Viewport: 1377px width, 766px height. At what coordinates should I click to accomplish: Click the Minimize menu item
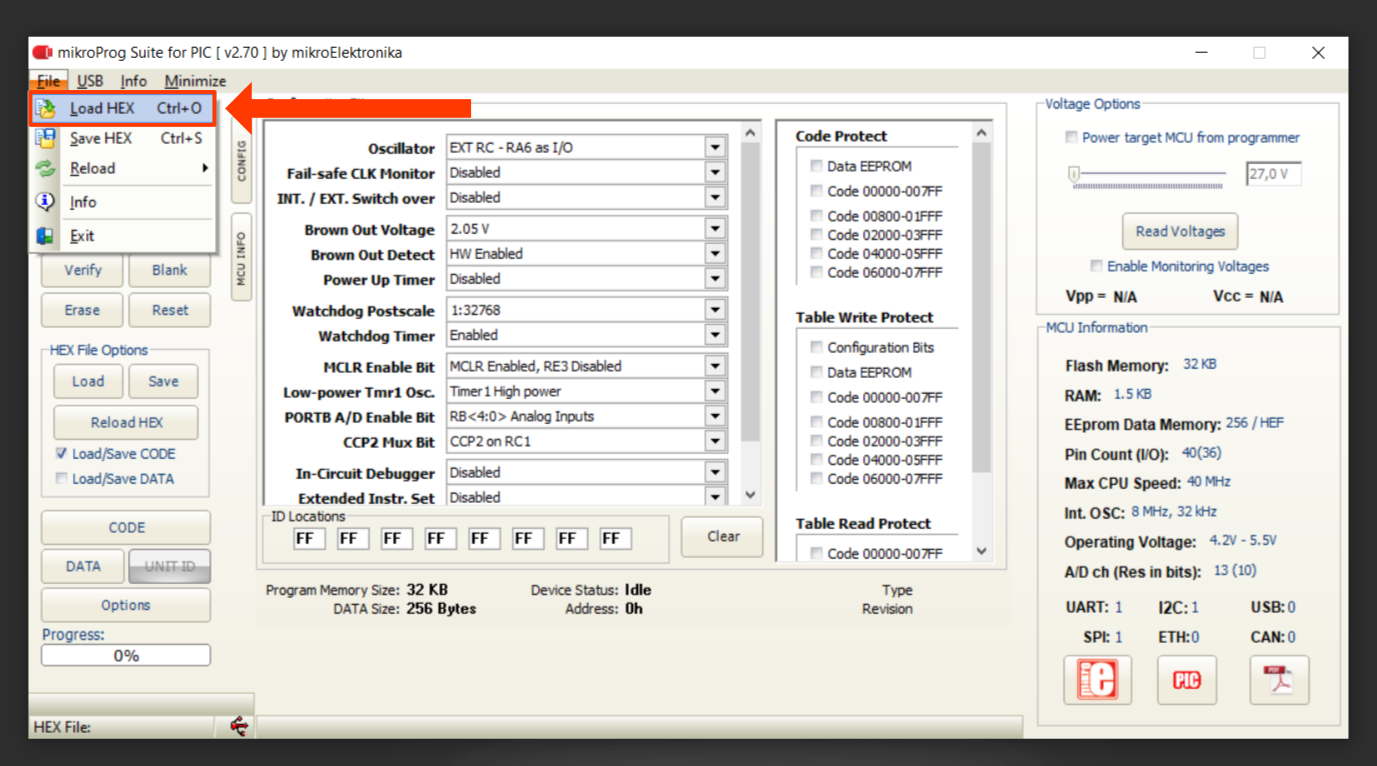195,81
